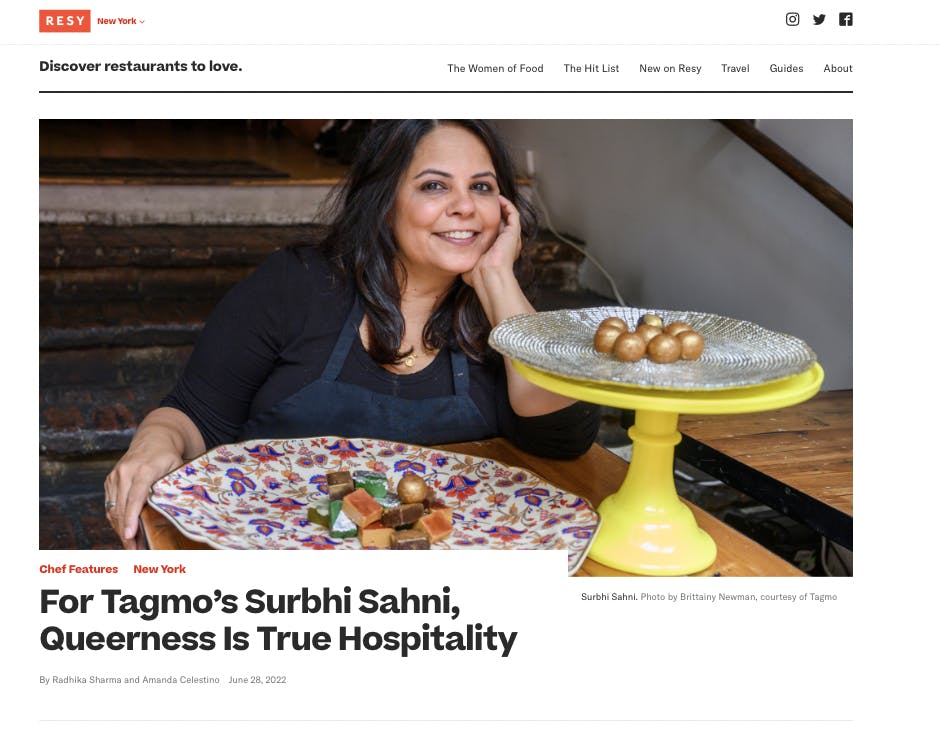Click the red New York category tag
The width and height of the screenshot is (940, 730).
(x=159, y=569)
